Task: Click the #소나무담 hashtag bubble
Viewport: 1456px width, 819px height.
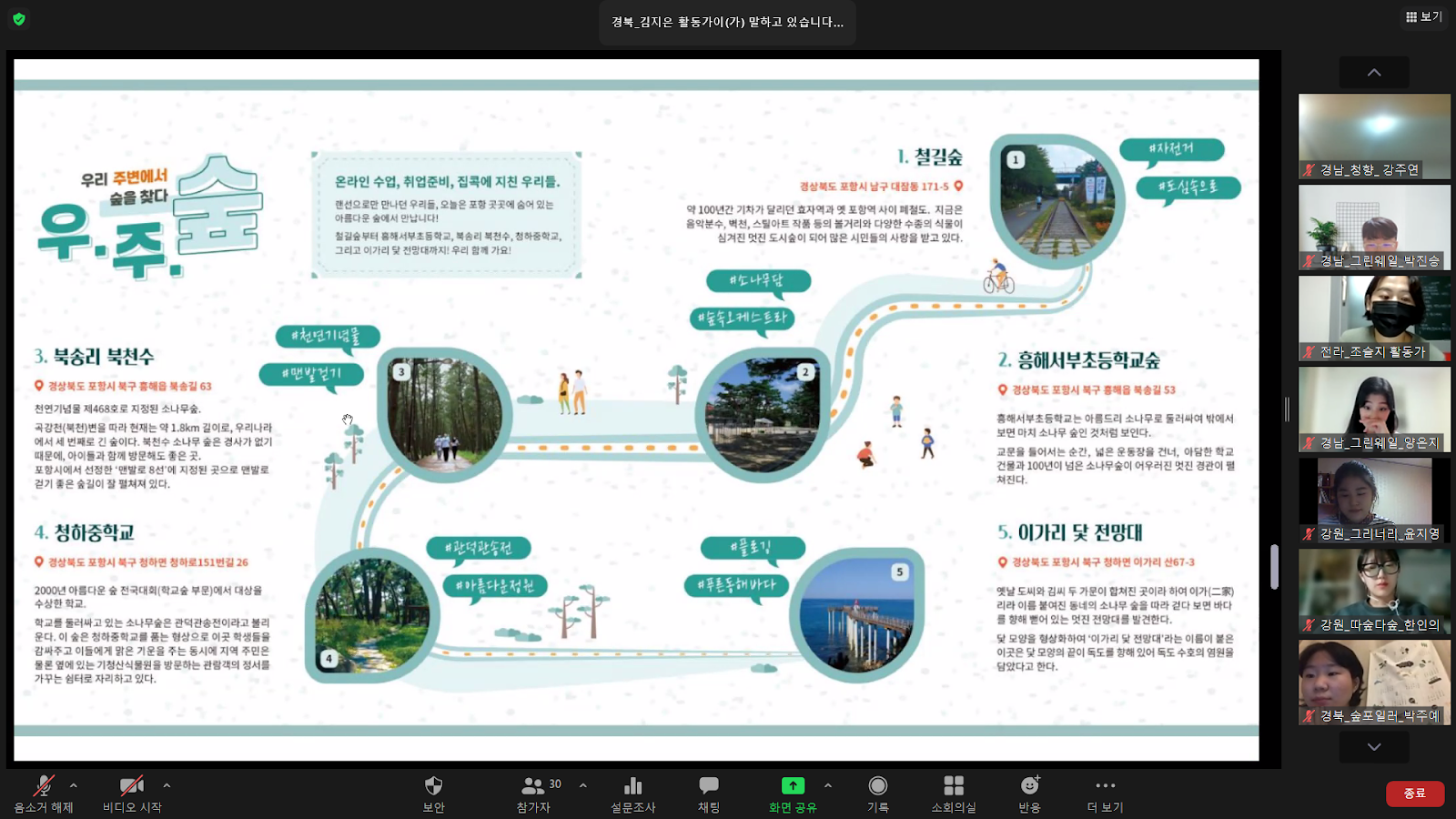Action: (x=758, y=281)
